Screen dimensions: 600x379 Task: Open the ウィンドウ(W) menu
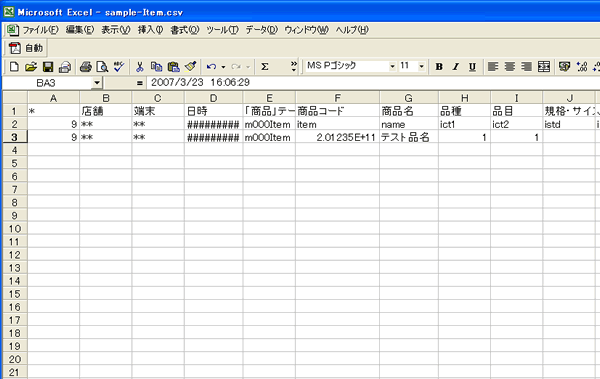(306, 30)
